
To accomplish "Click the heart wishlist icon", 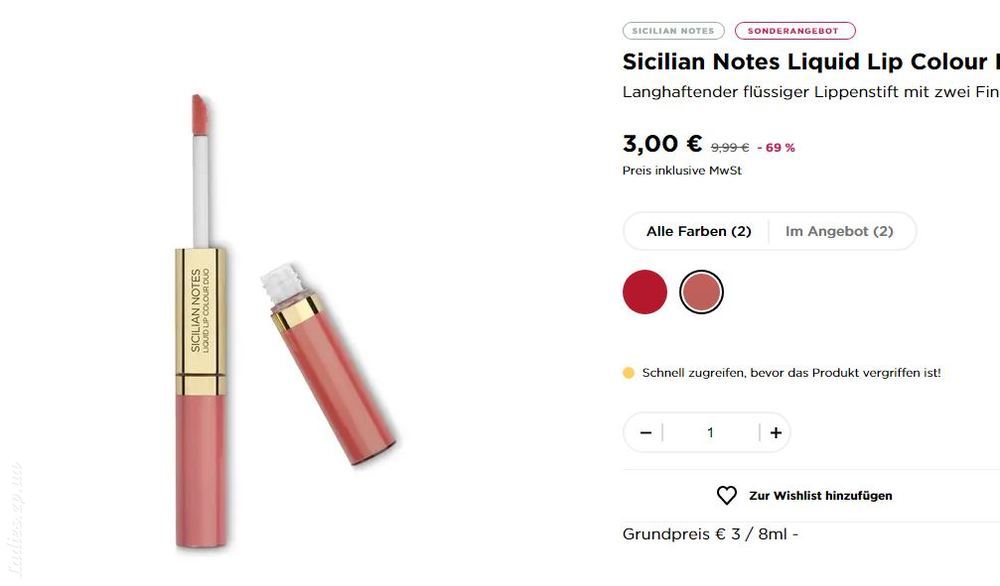I will 726,495.
